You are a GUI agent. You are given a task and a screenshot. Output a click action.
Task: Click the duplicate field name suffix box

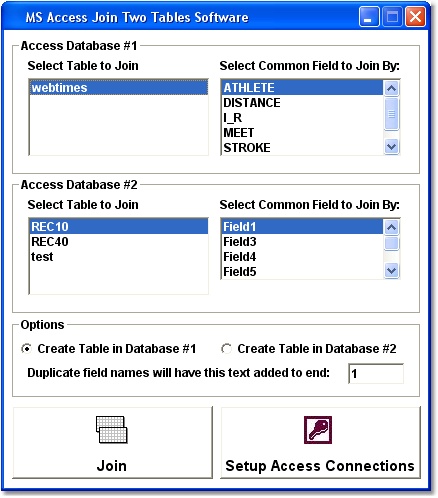pyautogui.click(x=376, y=374)
